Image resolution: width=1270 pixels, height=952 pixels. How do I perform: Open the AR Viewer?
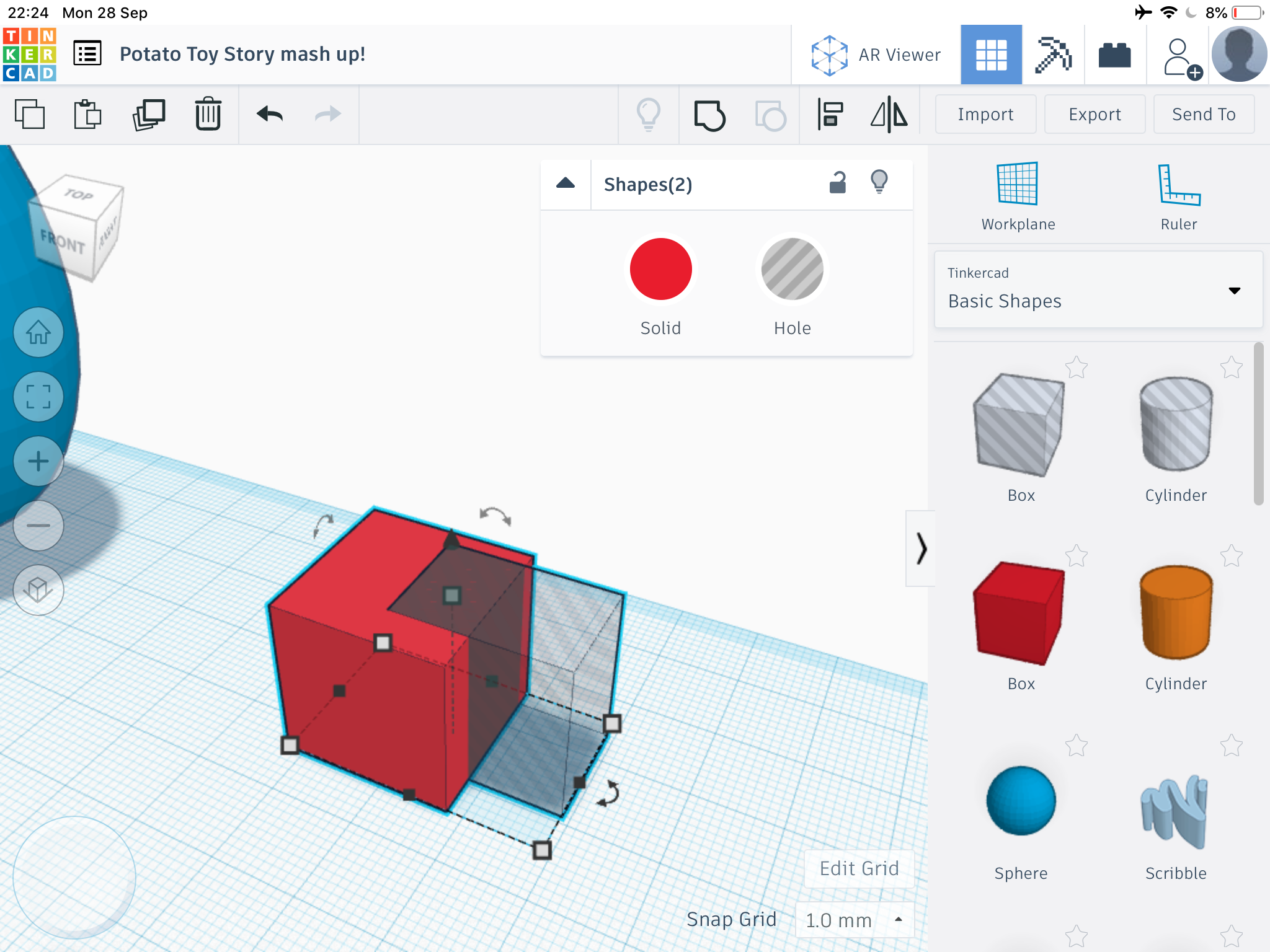pyautogui.click(x=876, y=55)
